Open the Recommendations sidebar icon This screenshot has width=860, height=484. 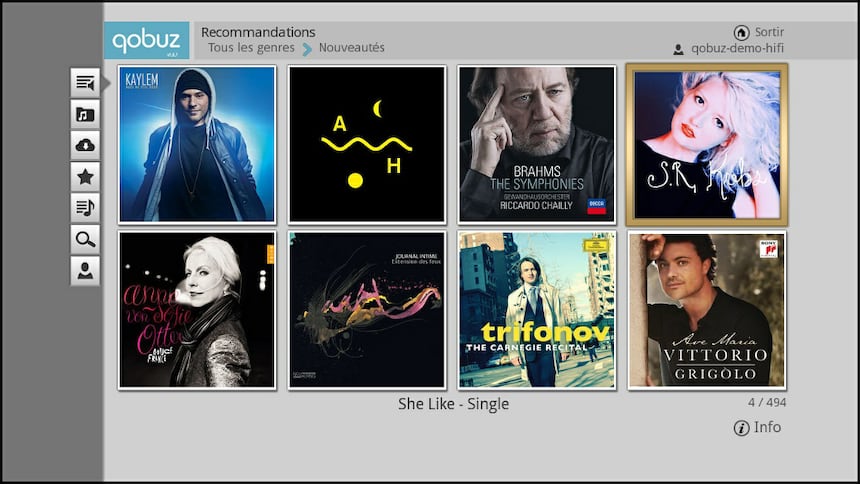[x=85, y=83]
